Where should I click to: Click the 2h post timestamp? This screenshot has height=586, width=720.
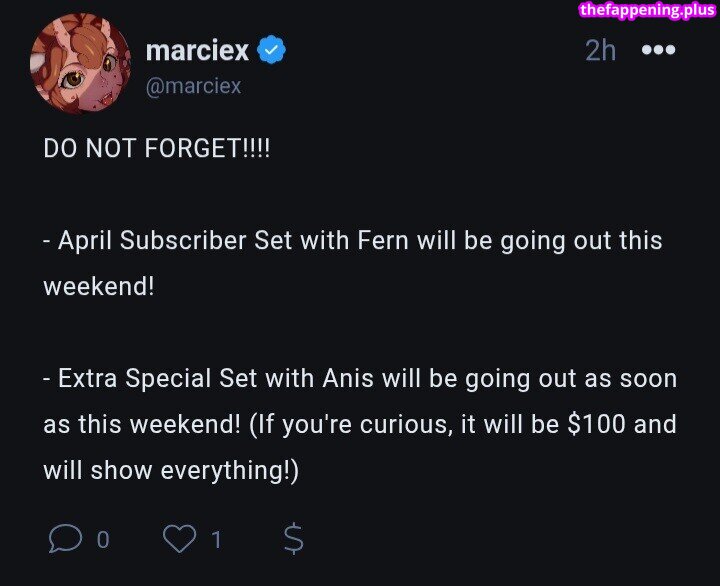(x=600, y=50)
